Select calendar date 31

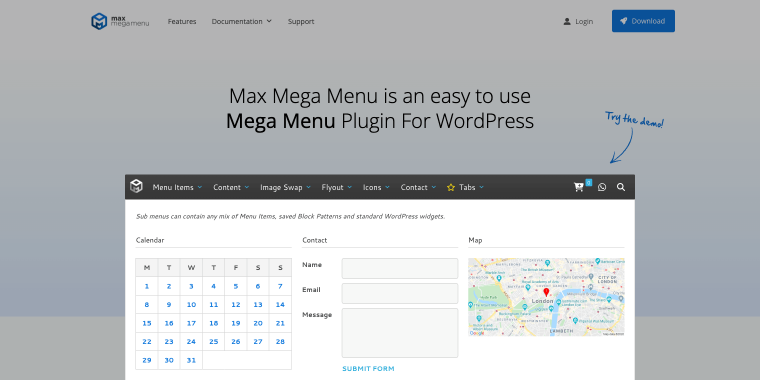(191, 360)
